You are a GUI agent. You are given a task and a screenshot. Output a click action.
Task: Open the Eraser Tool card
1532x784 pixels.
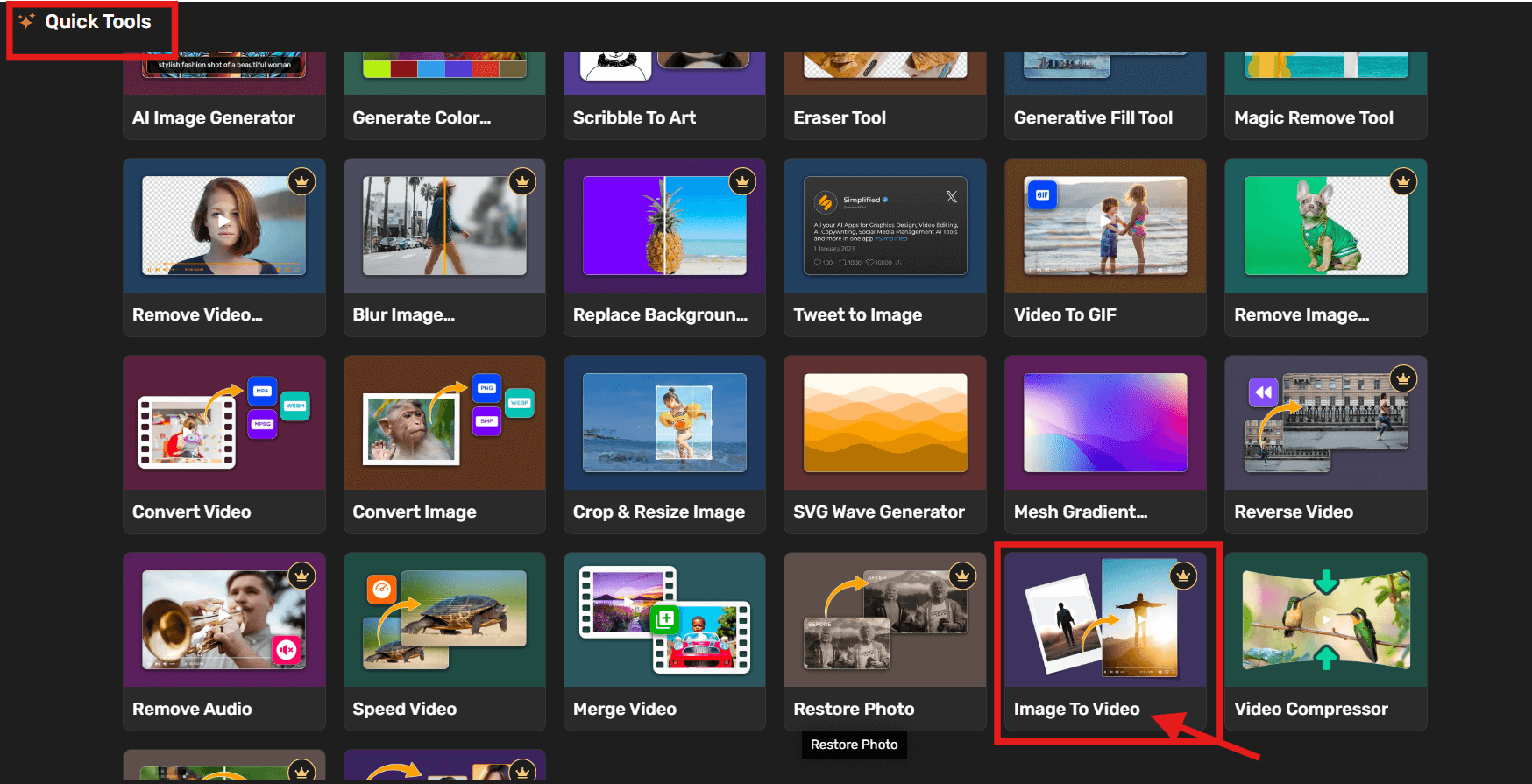pyautogui.click(x=885, y=95)
